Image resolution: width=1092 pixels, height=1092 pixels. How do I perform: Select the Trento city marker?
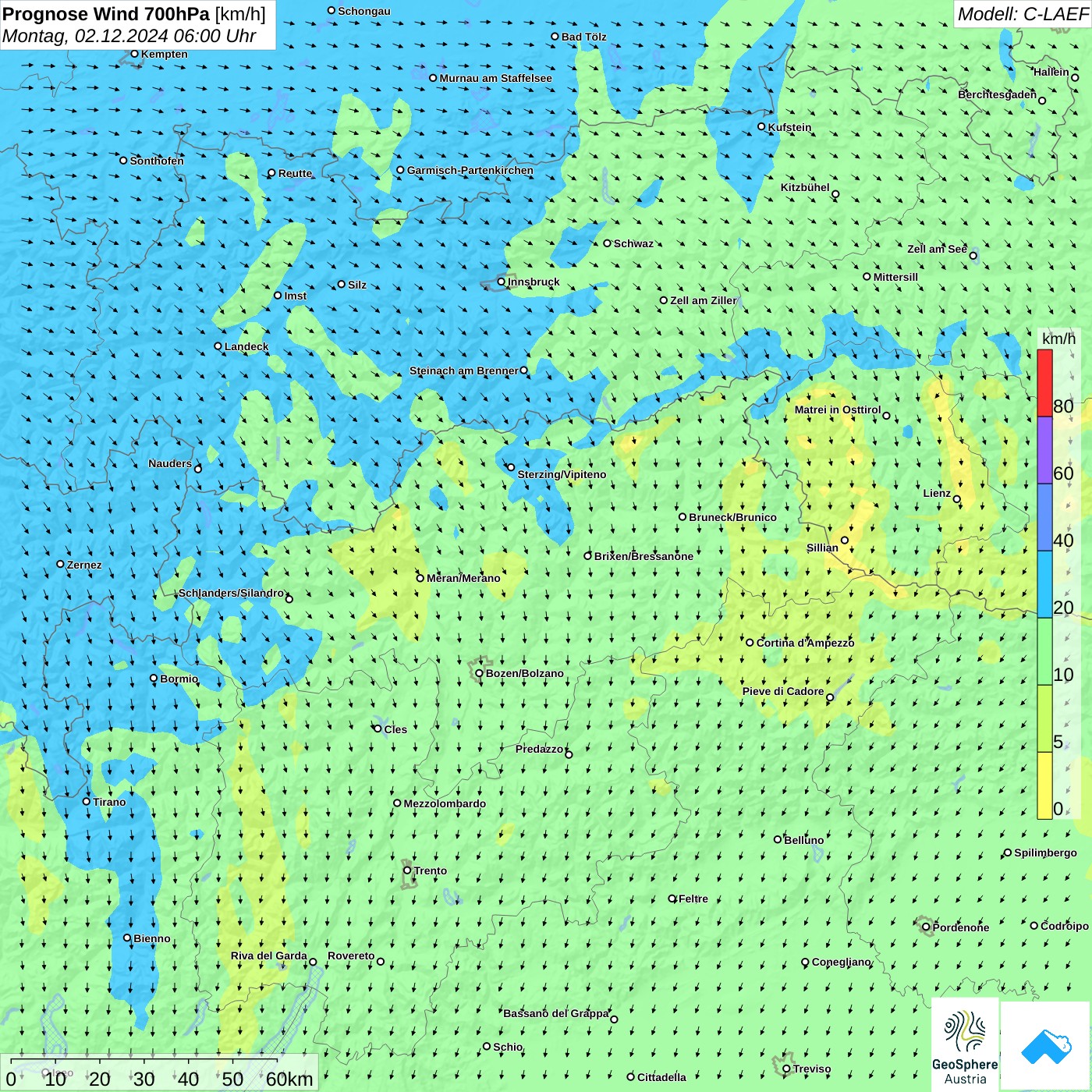tap(407, 870)
